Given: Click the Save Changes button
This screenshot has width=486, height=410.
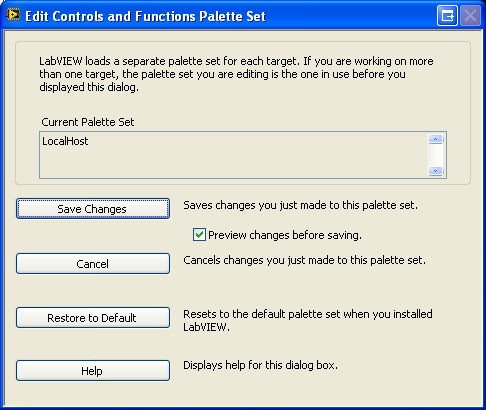Looking at the screenshot, I should pyautogui.click(x=93, y=209).
